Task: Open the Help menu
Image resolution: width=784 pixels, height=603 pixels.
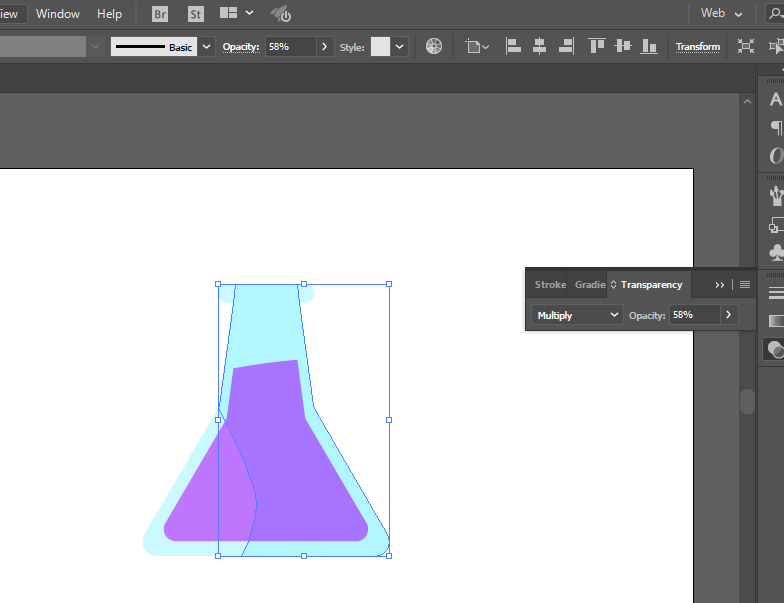Action: tap(110, 14)
